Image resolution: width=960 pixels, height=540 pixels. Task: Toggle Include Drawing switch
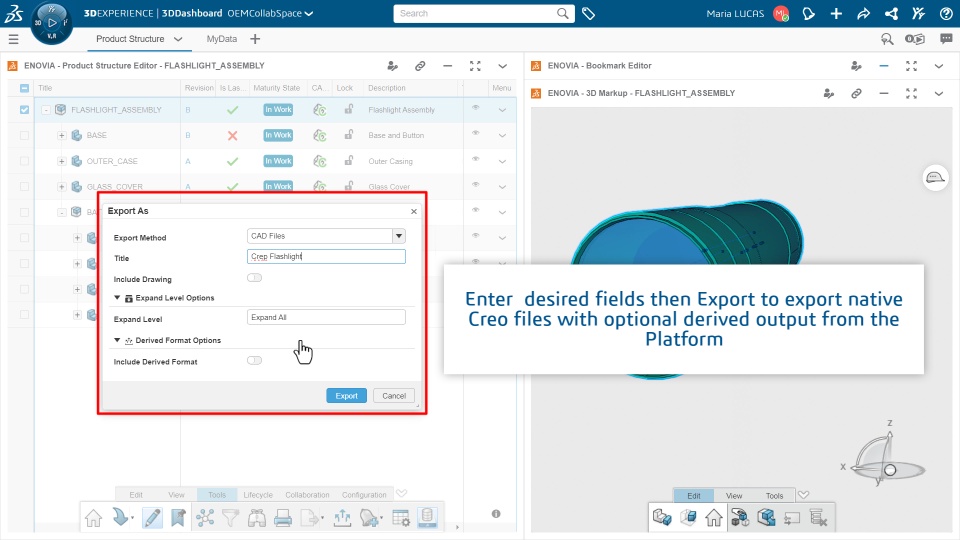coord(254,278)
